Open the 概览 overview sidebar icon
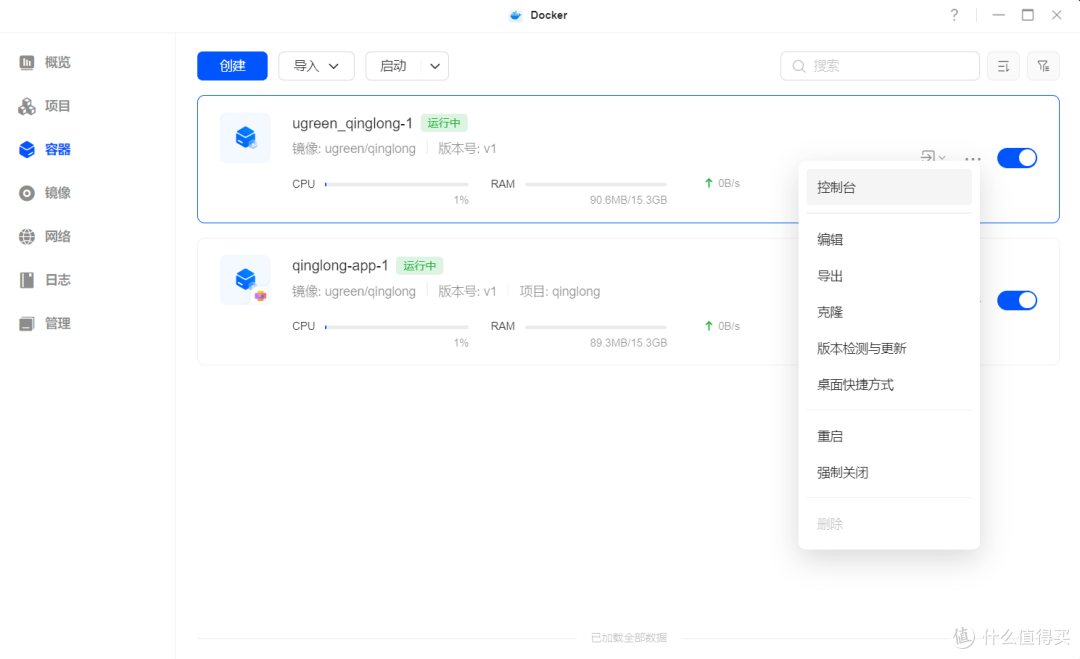The width and height of the screenshot is (1080, 659). (27, 63)
